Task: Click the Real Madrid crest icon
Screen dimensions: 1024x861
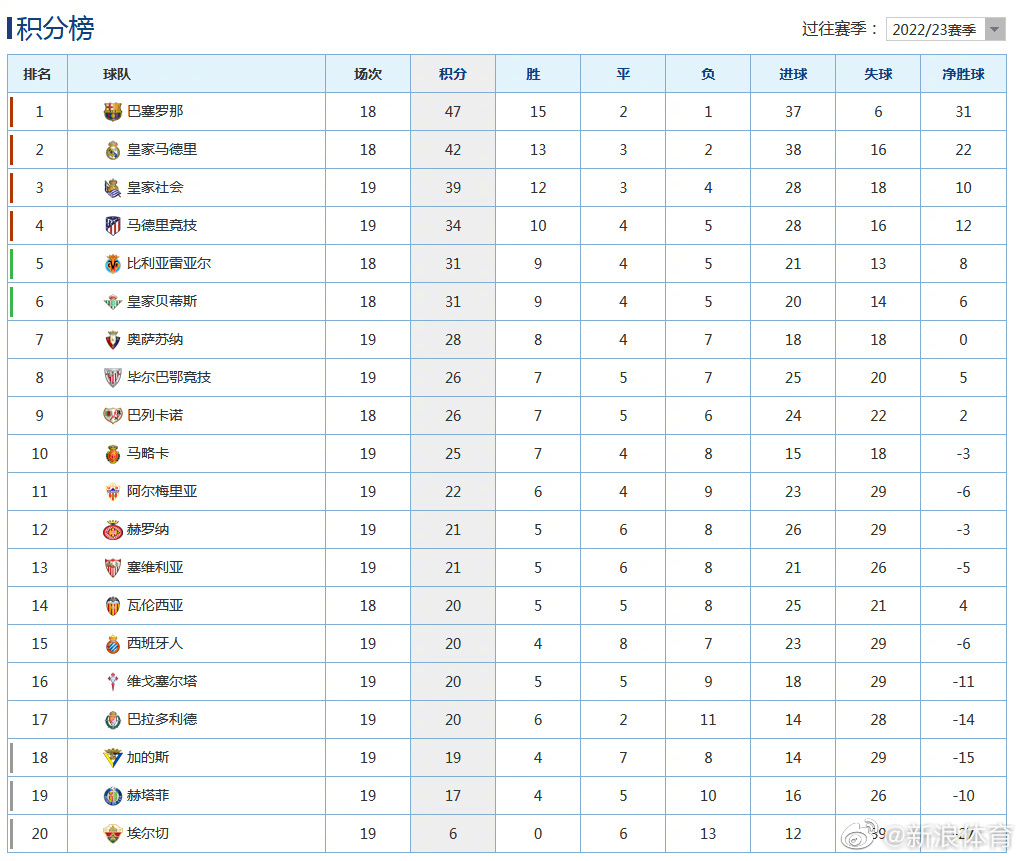Action: tap(113, 150)
